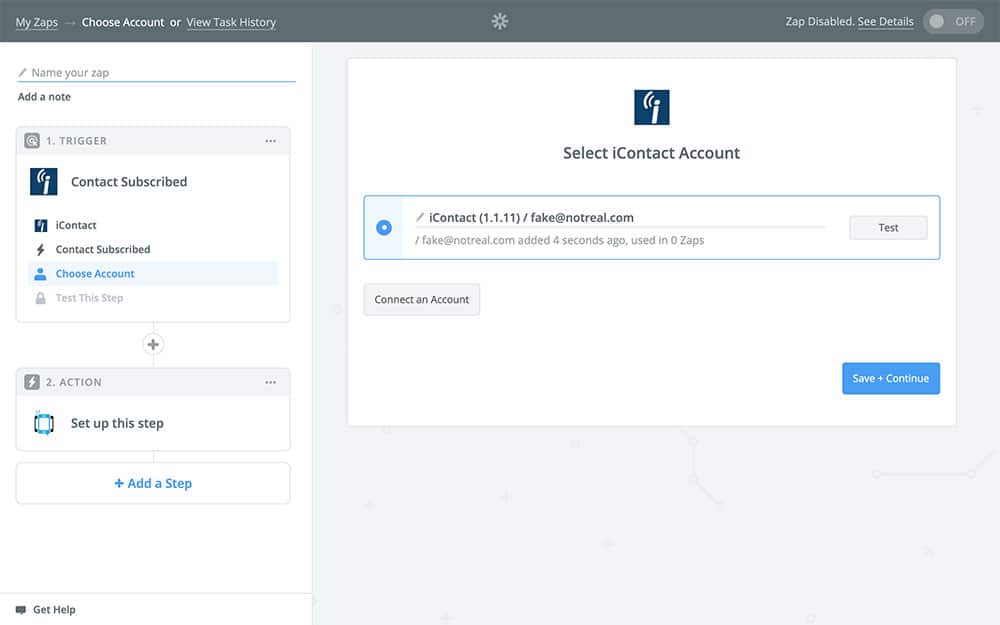
Task: Test the iContact account connection
Action: tap(888, 228)
